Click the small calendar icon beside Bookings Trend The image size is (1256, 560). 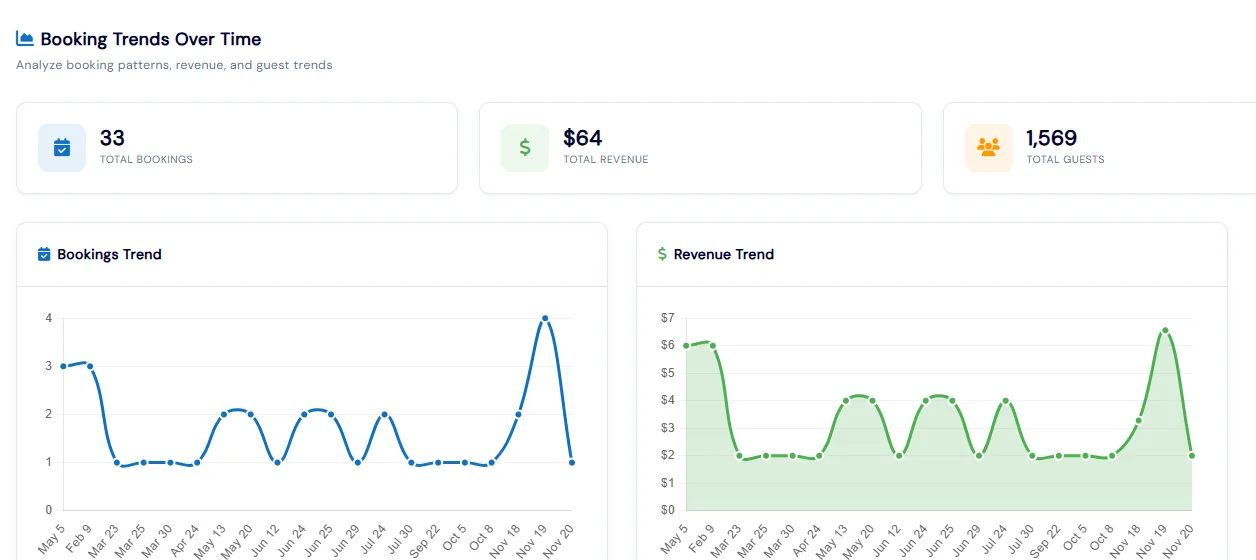[x=44, y=254]
